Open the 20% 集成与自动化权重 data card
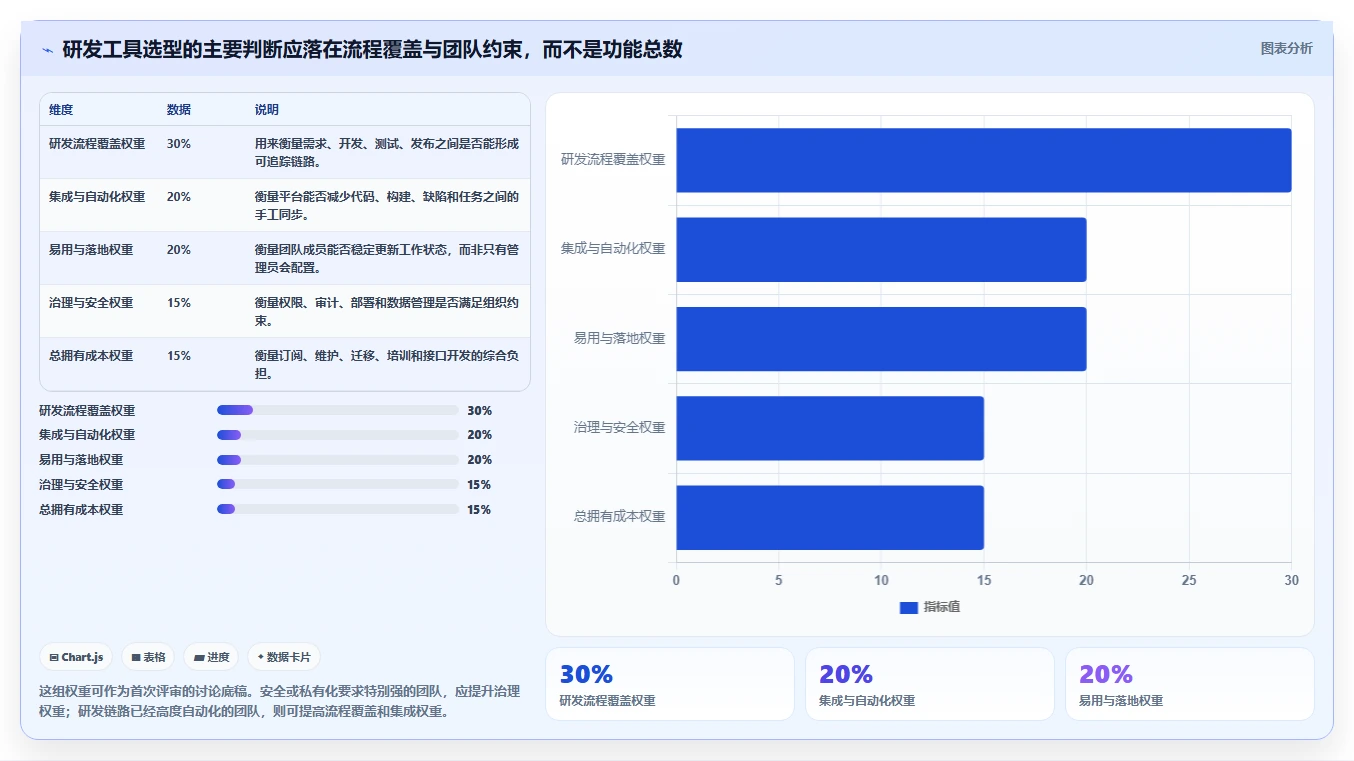Viewport: 1354px width, 761px height. pyautogui.click(x=930, y=684)
